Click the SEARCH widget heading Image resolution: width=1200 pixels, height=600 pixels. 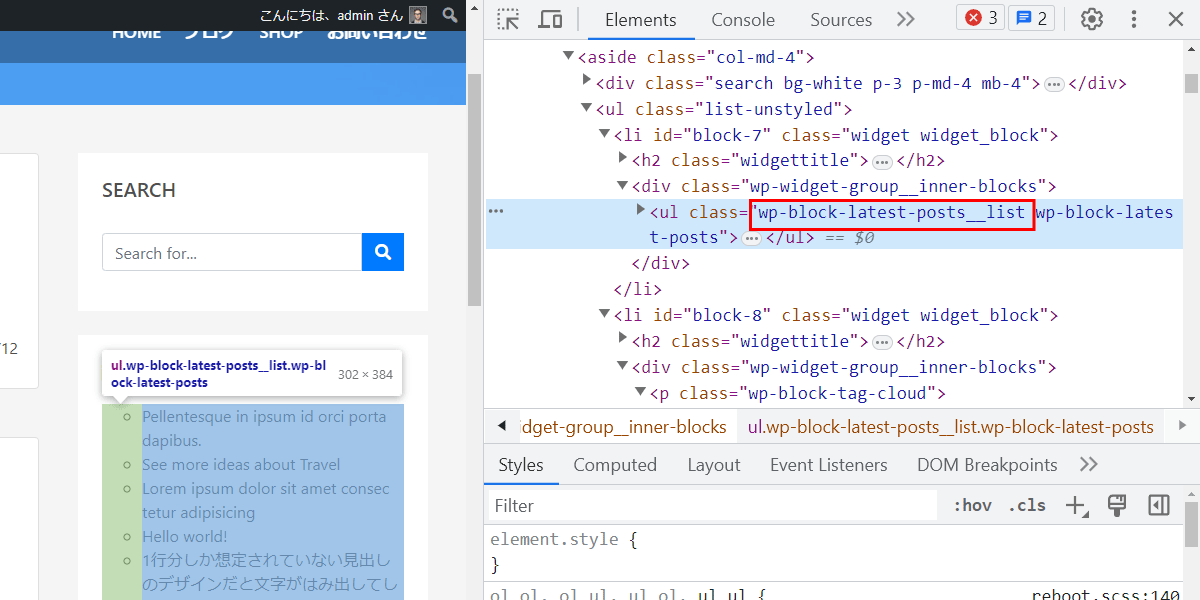[139, 190]
